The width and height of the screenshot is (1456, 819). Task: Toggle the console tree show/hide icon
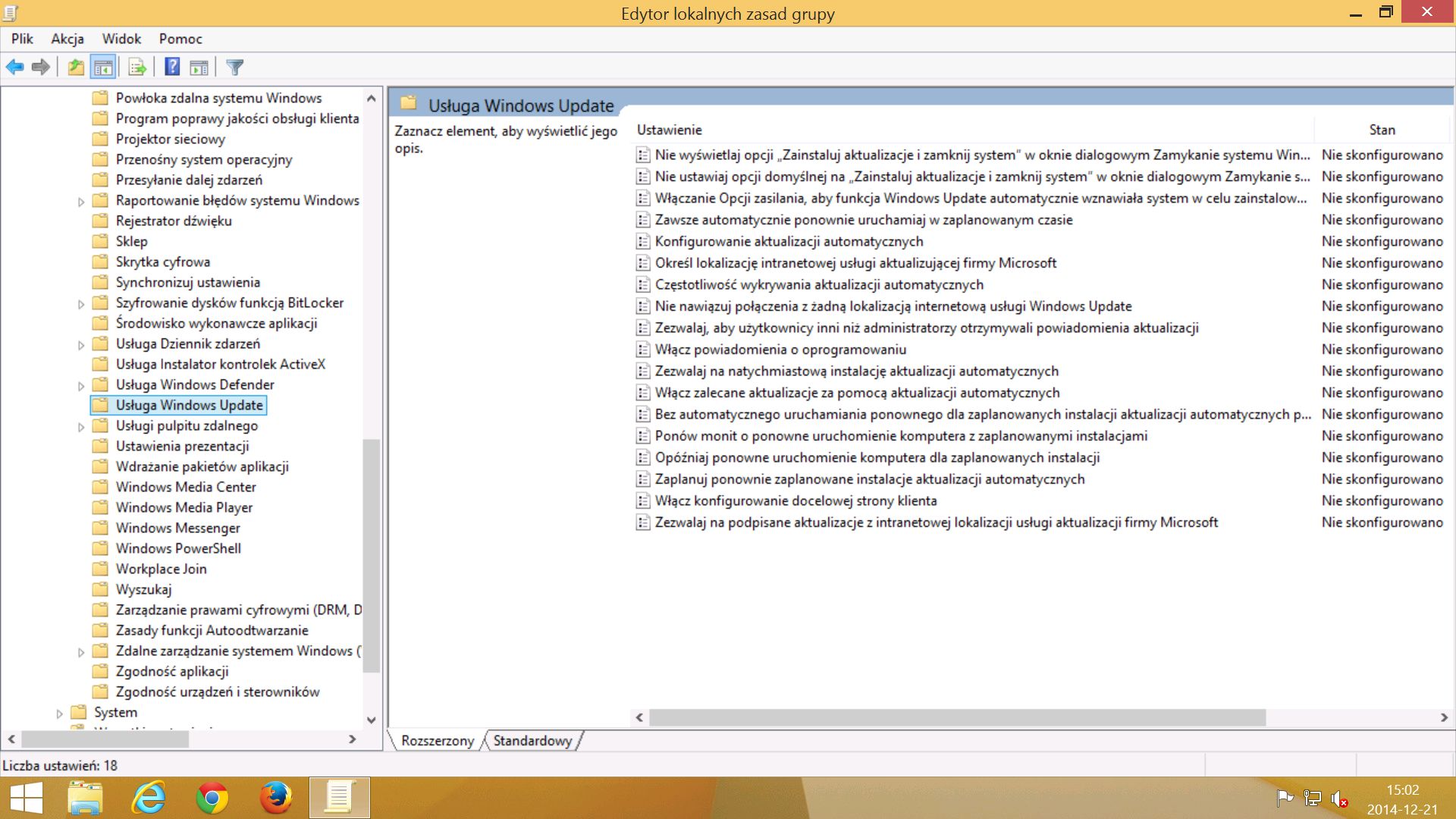pyautogui.click(x=103, y=67)
